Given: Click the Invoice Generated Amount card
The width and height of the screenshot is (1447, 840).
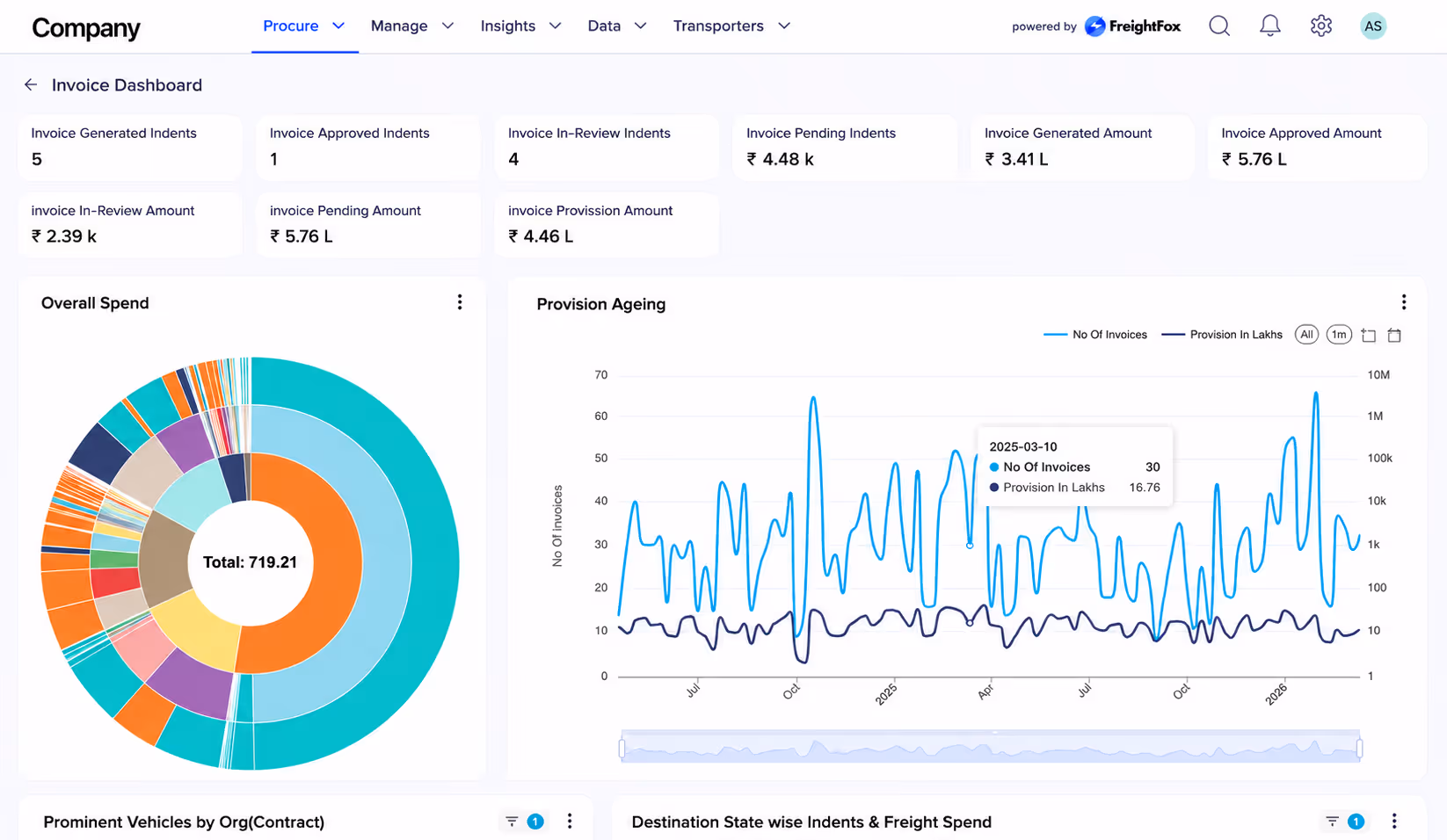Looking at the screenshot, I should pos(1082,147).
